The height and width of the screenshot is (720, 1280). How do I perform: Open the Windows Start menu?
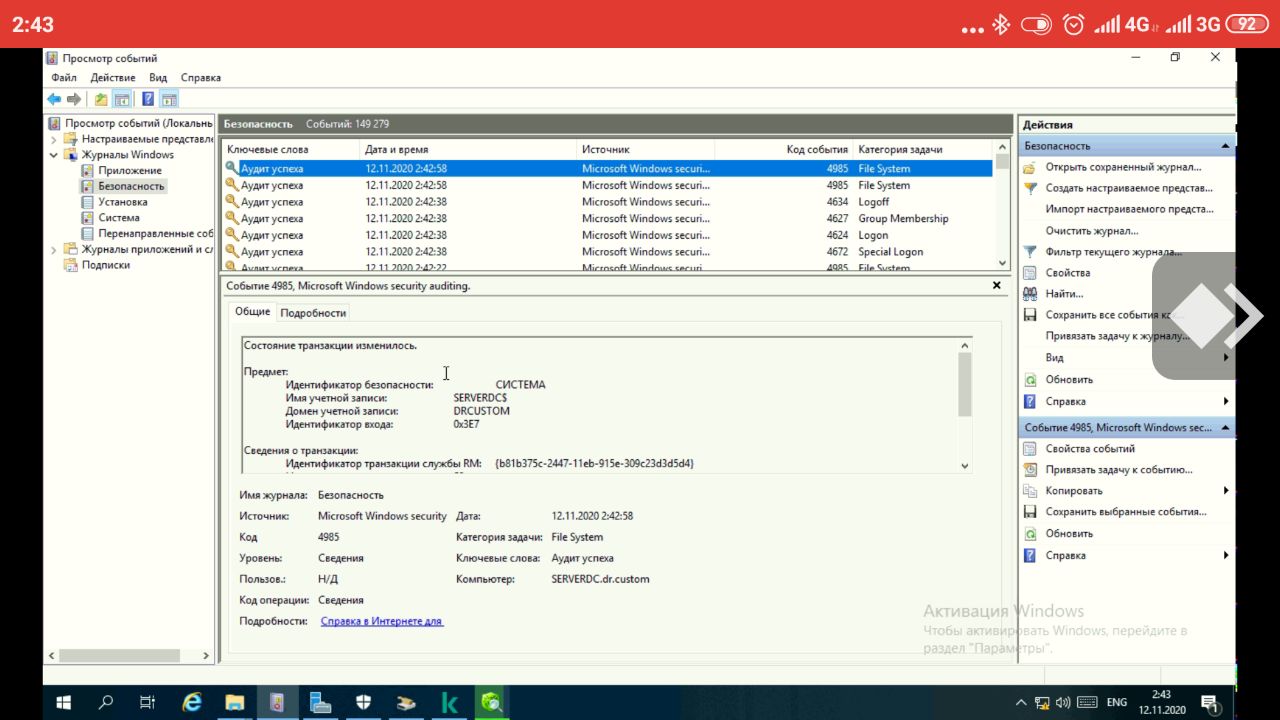64,703
